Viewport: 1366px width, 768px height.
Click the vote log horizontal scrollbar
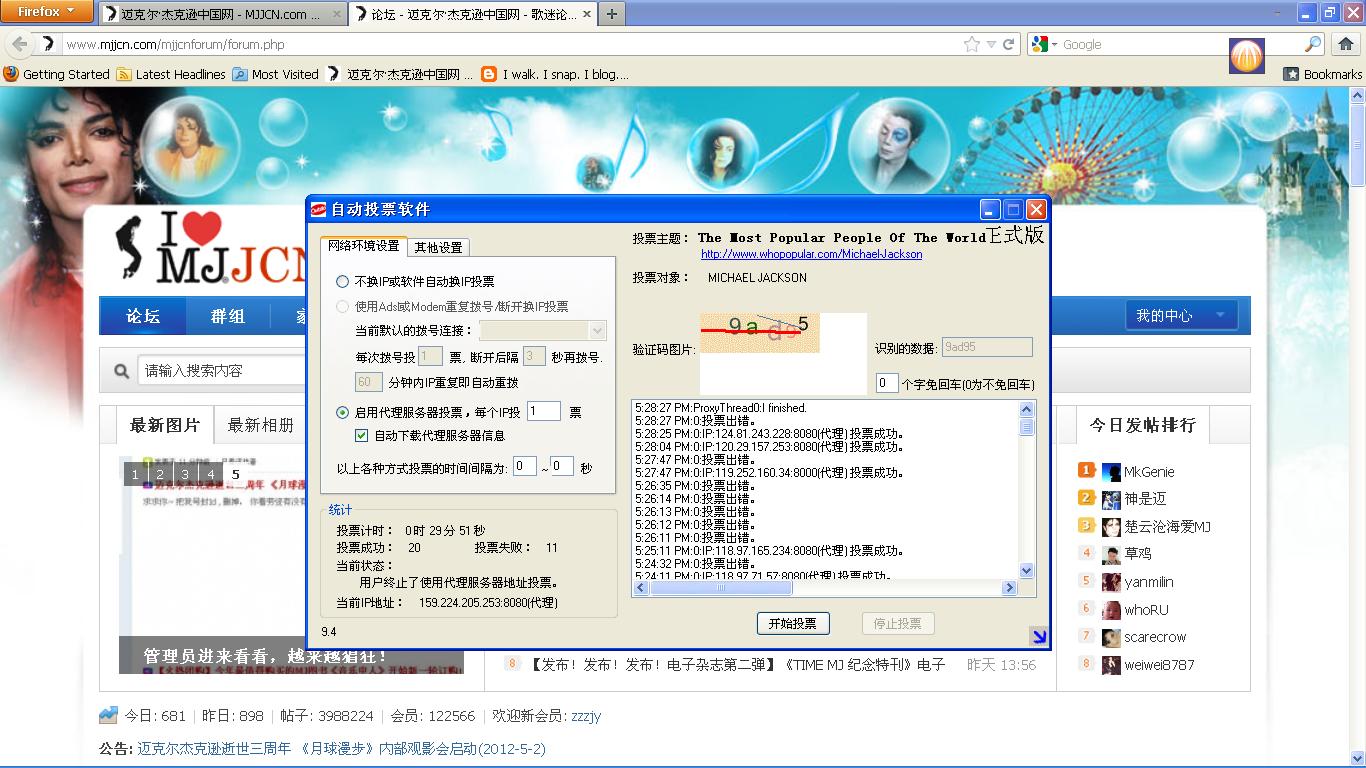[825, 588]
